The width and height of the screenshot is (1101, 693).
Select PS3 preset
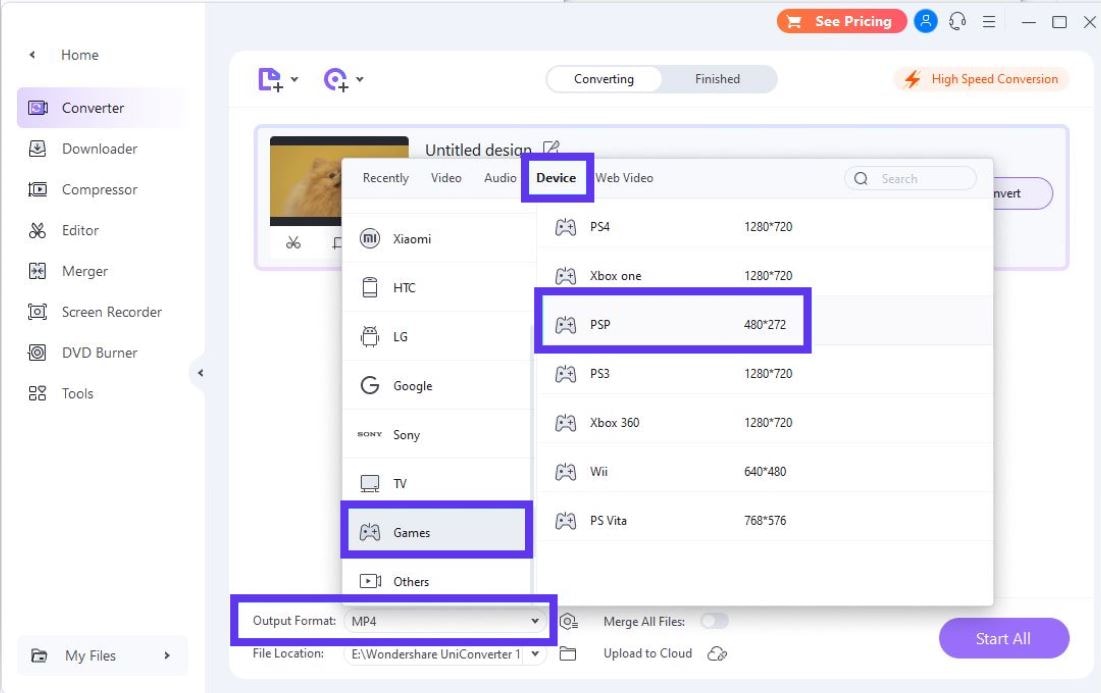tap(765, 374)
